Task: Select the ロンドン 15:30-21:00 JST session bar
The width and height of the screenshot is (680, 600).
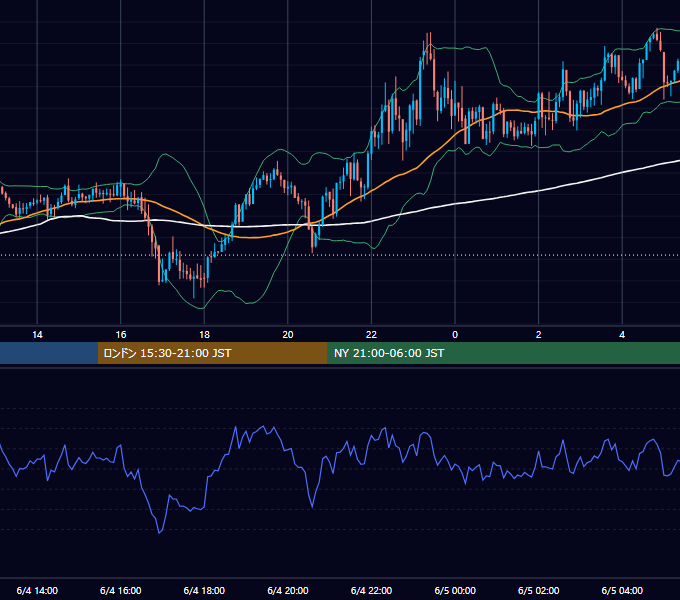Action: point(212,353)
